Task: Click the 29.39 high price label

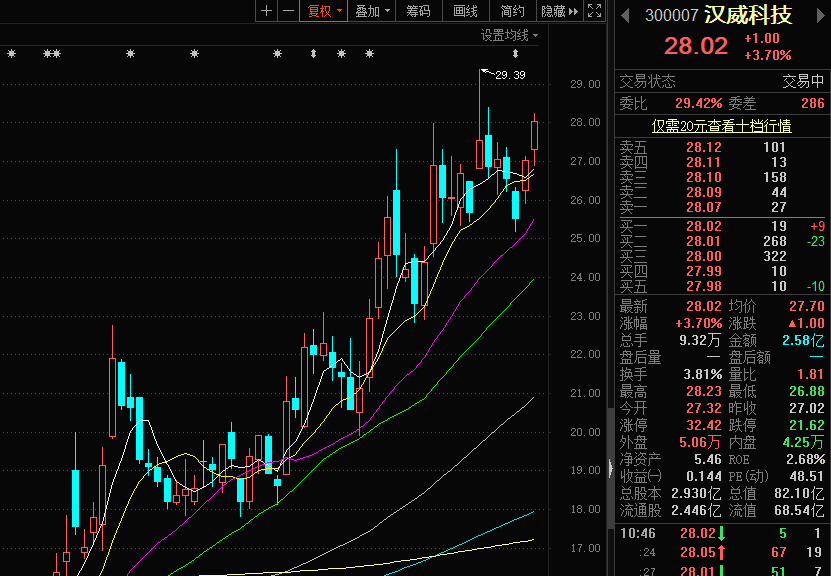Action: point(510,75)
